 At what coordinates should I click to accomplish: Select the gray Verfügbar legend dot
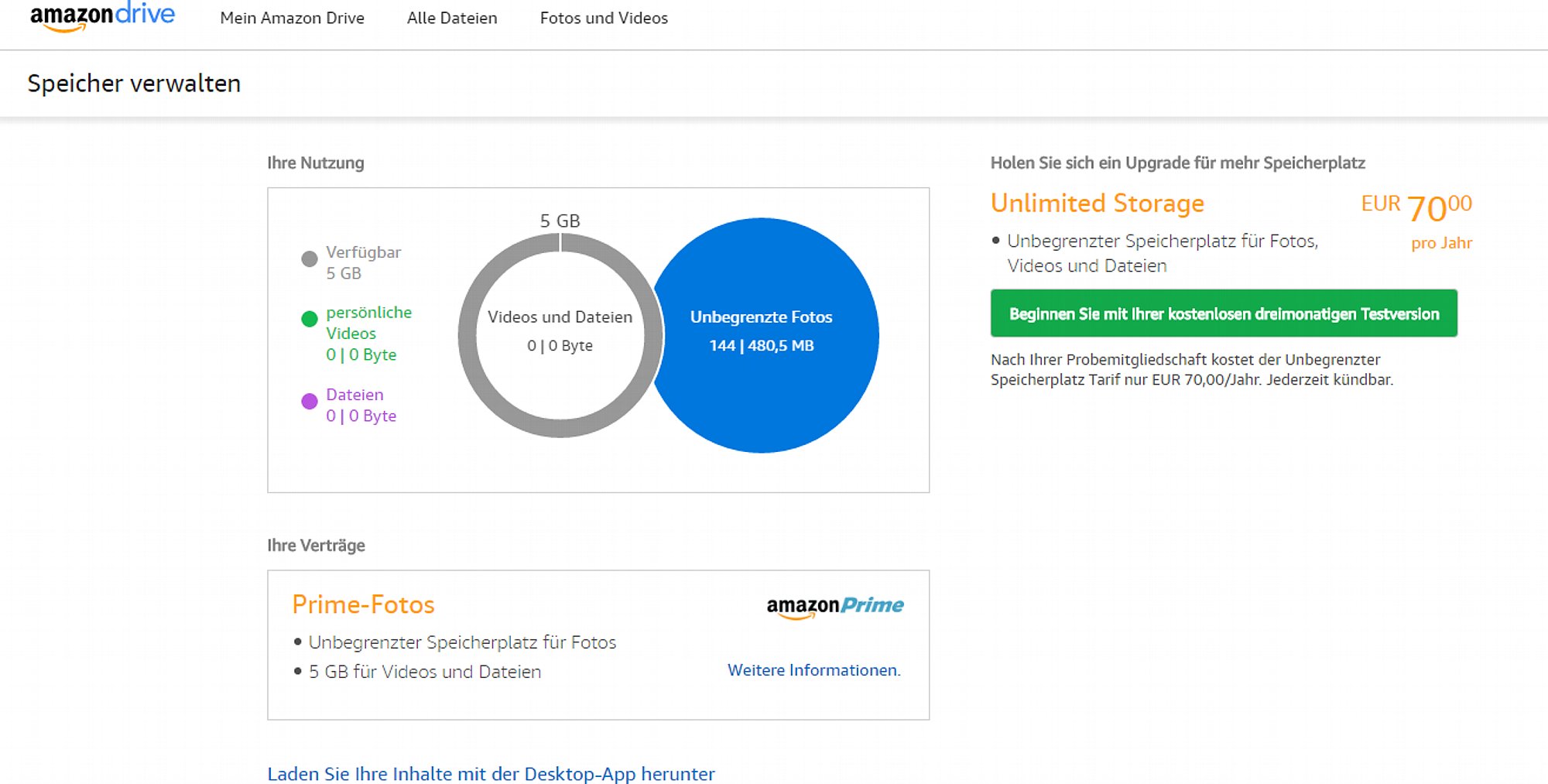click(310, 259)
